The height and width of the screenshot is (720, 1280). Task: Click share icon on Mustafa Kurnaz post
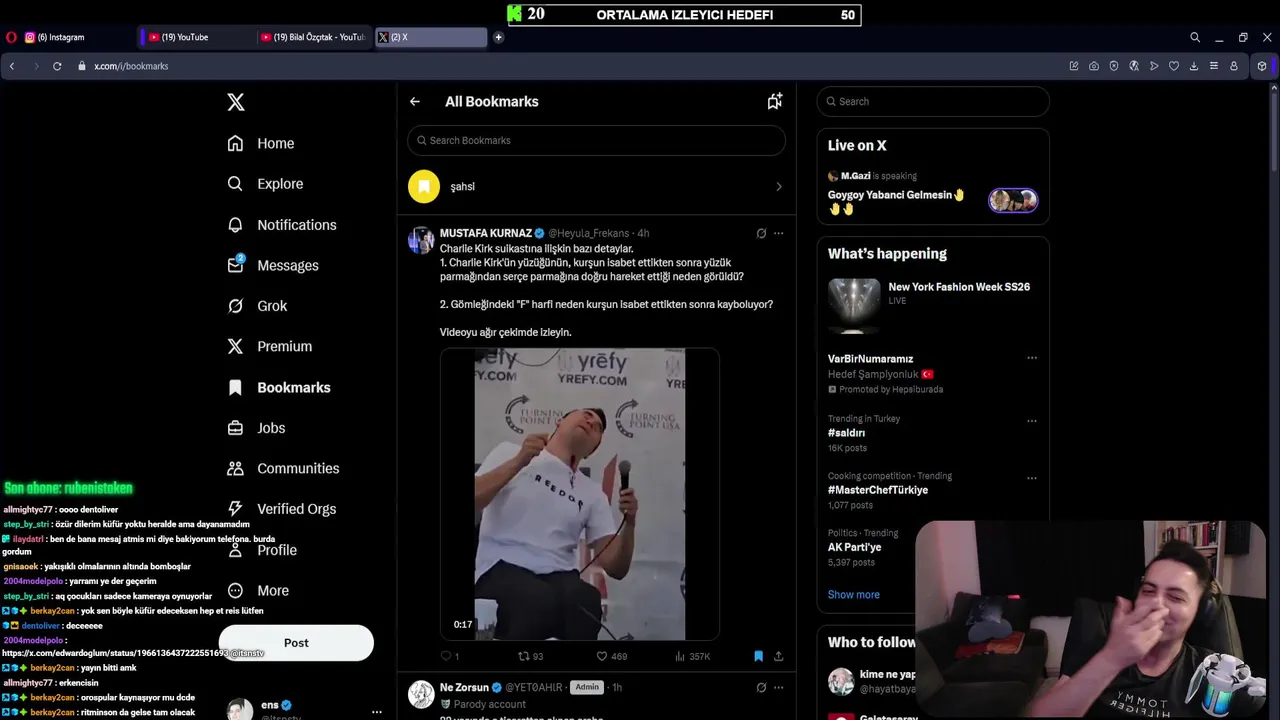(778, 656)
